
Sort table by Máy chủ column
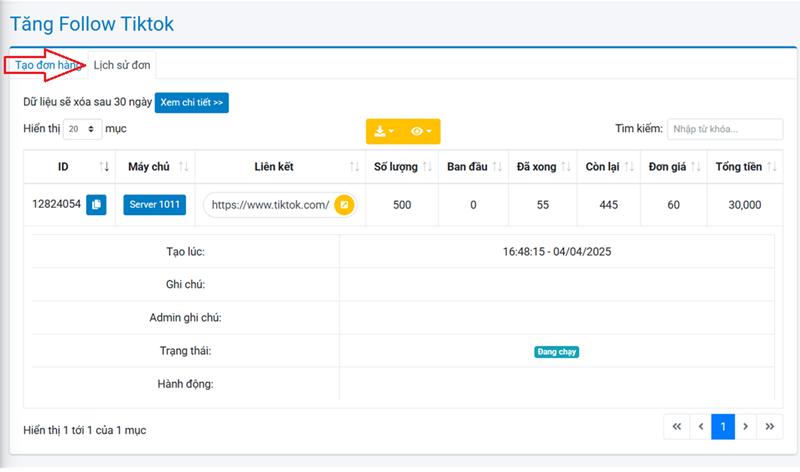(155, 167)
